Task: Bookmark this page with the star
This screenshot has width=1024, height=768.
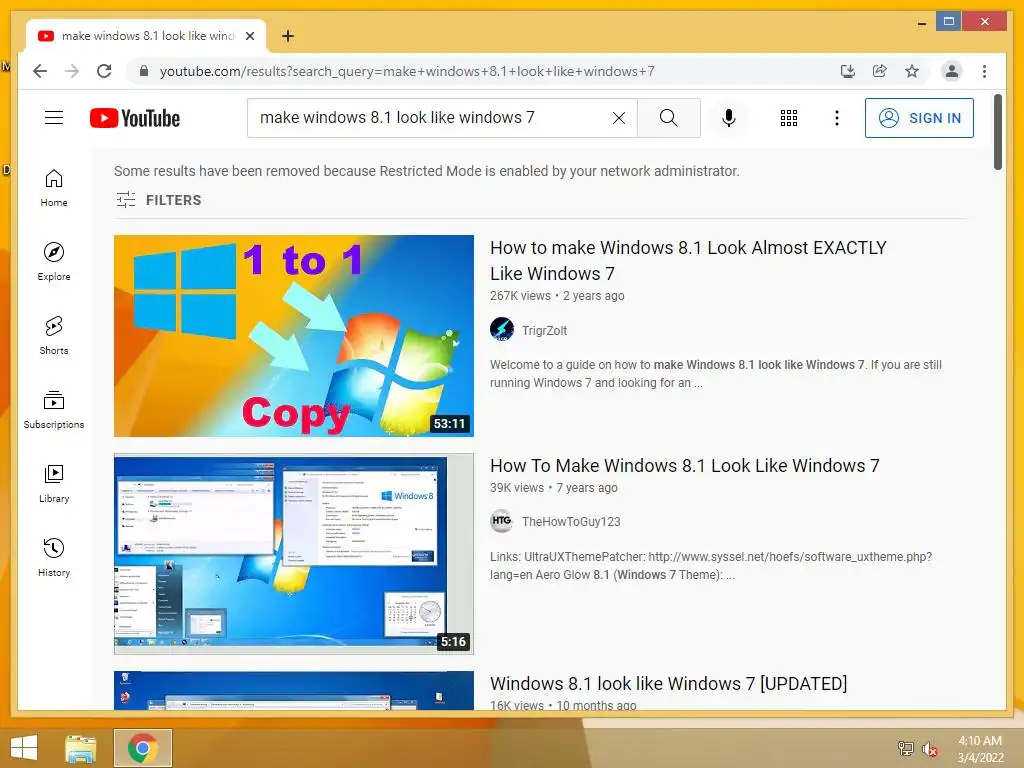Action: click(x=912, y=71)
